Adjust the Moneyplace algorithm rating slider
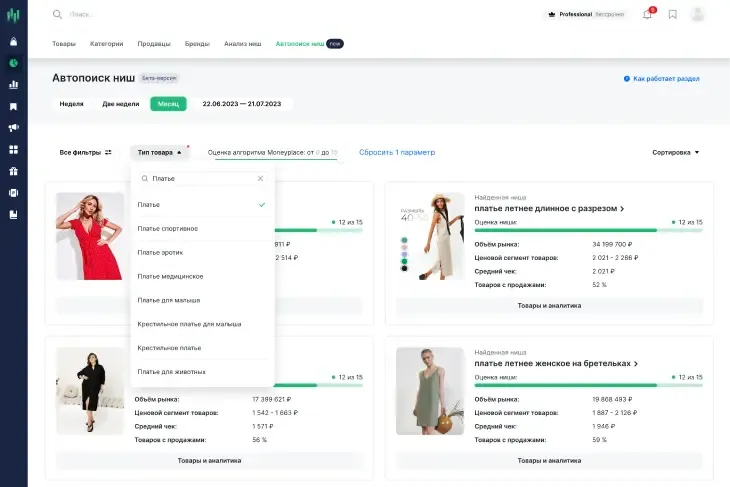The height and width of the screenshot is (487, 730). [272, 158]
